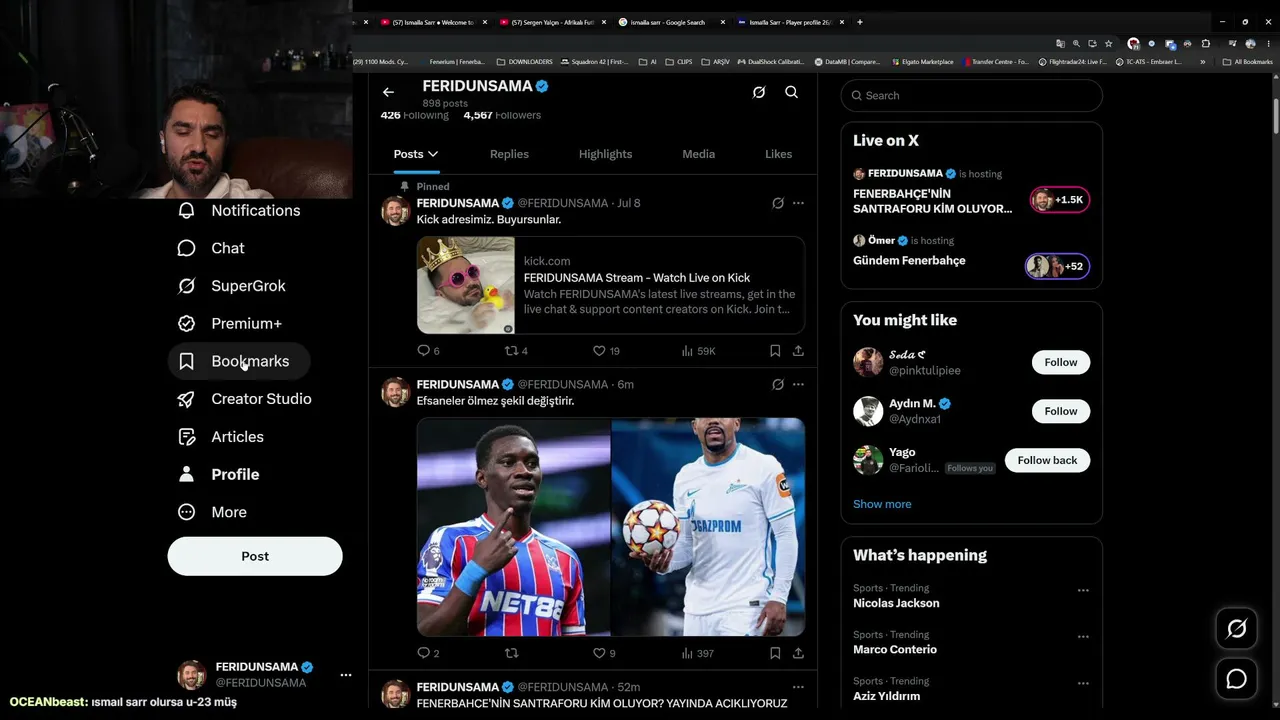Image resolution: width=1280 pixels, height=720 pixels.
Task: Open the floating Grok button
Action: pos(1237,629)
